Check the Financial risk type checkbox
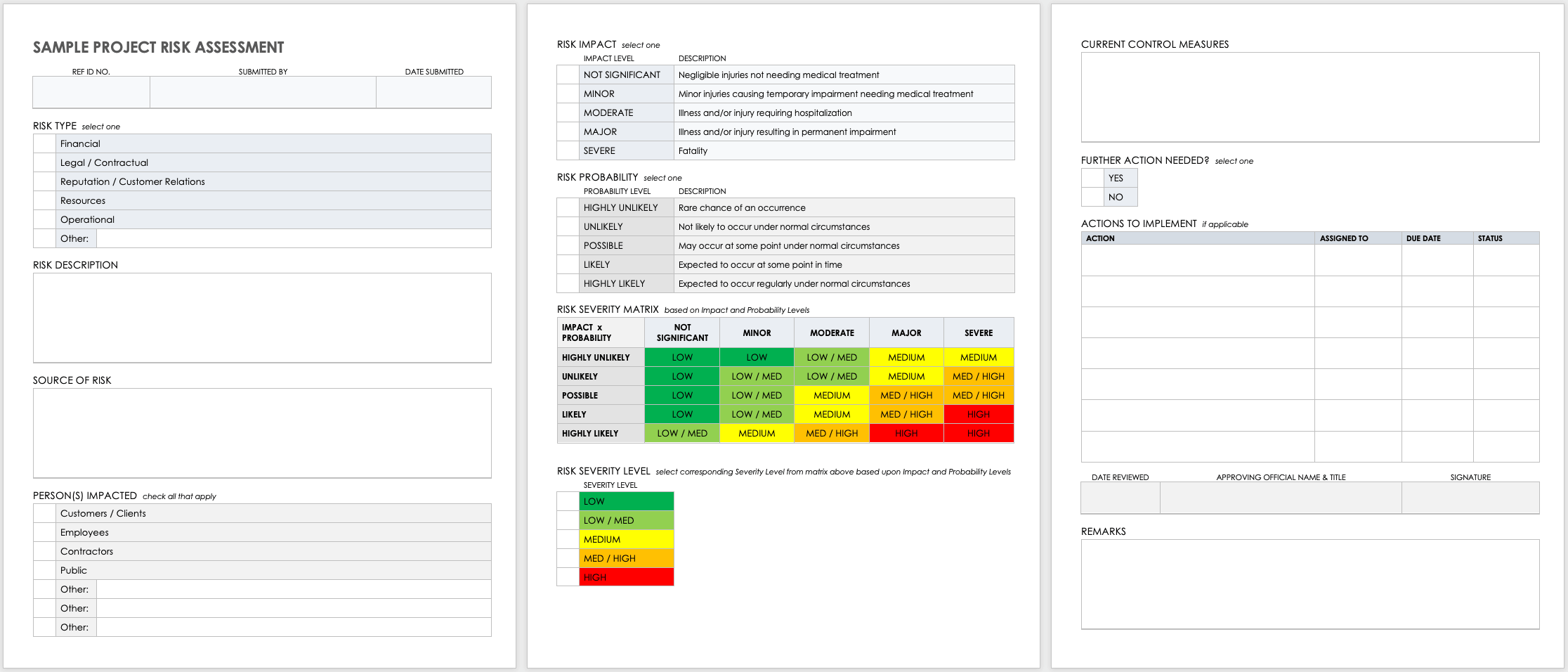The width and height of the screenshot is (1568, 672). pyautogui.click(x=44, y=143)
